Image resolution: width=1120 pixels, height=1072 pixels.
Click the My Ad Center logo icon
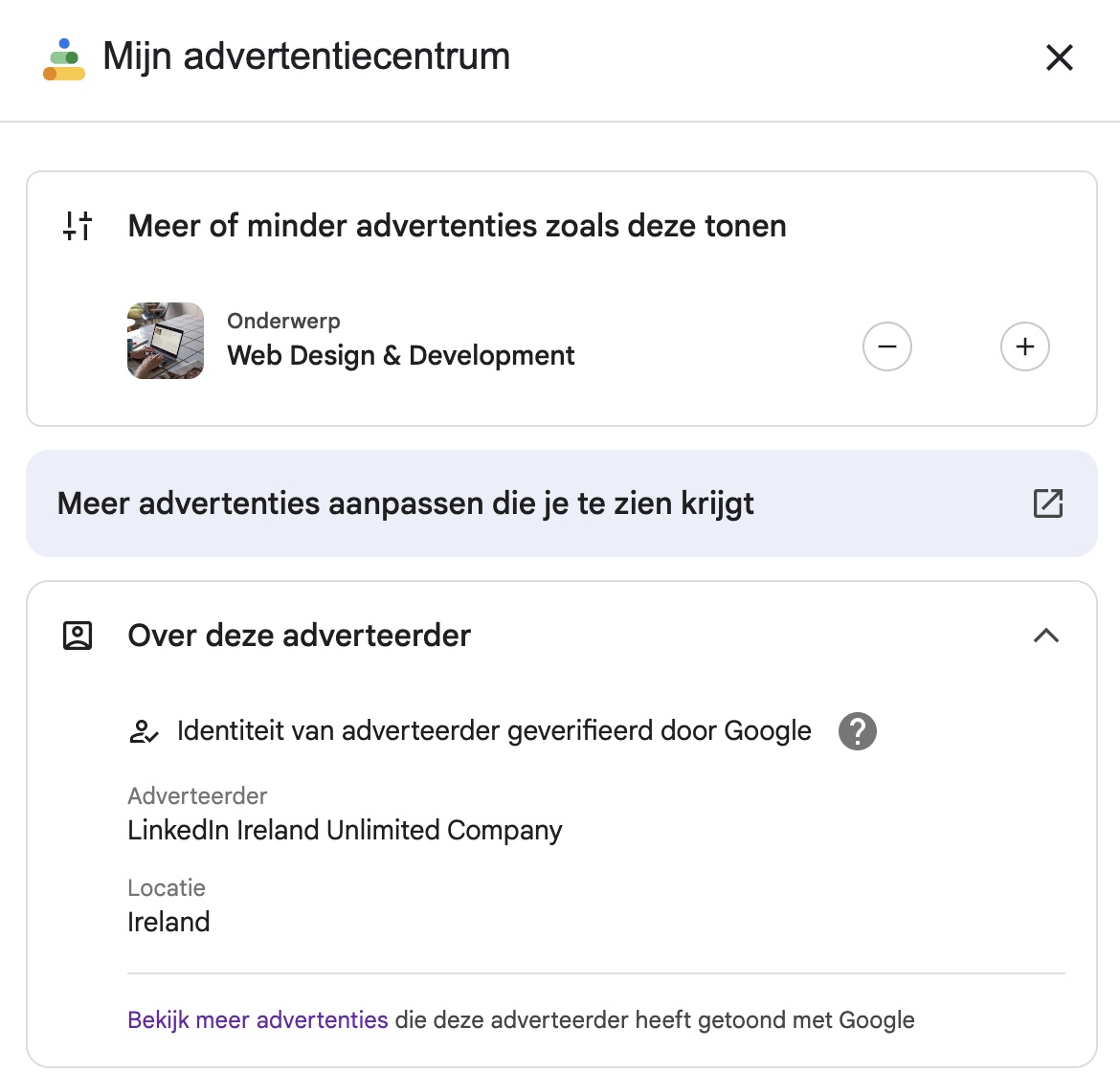[x=64, y=59]
